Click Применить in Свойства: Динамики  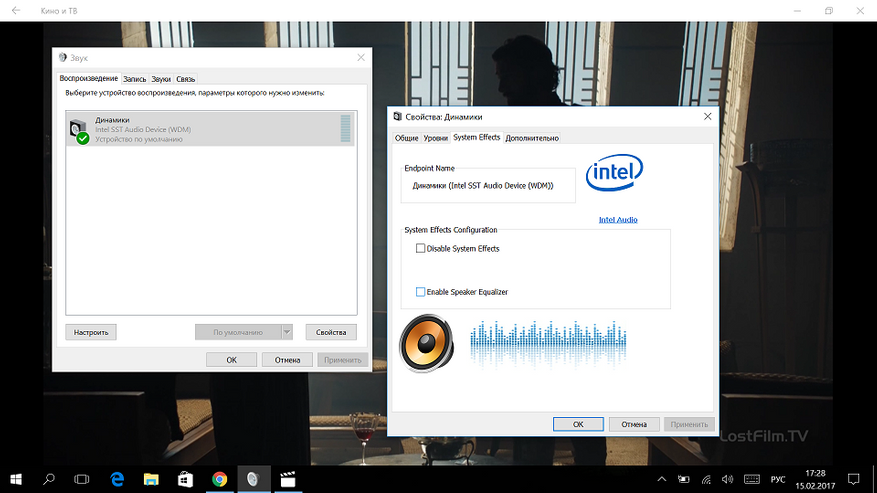pyautogui.click(x=689, y=424)
